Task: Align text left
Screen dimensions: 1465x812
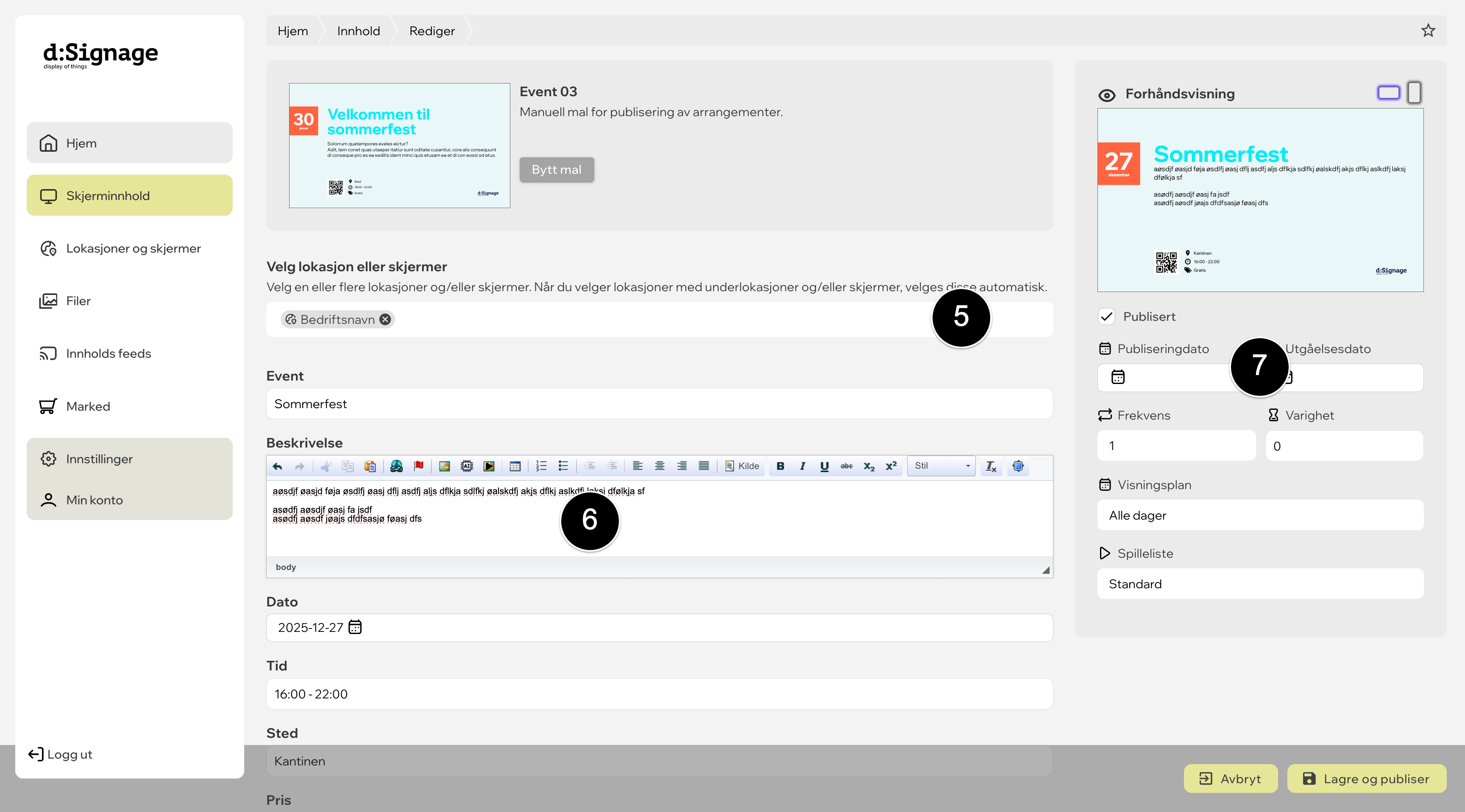Action: pyautogui.click(x=638, y=466)
